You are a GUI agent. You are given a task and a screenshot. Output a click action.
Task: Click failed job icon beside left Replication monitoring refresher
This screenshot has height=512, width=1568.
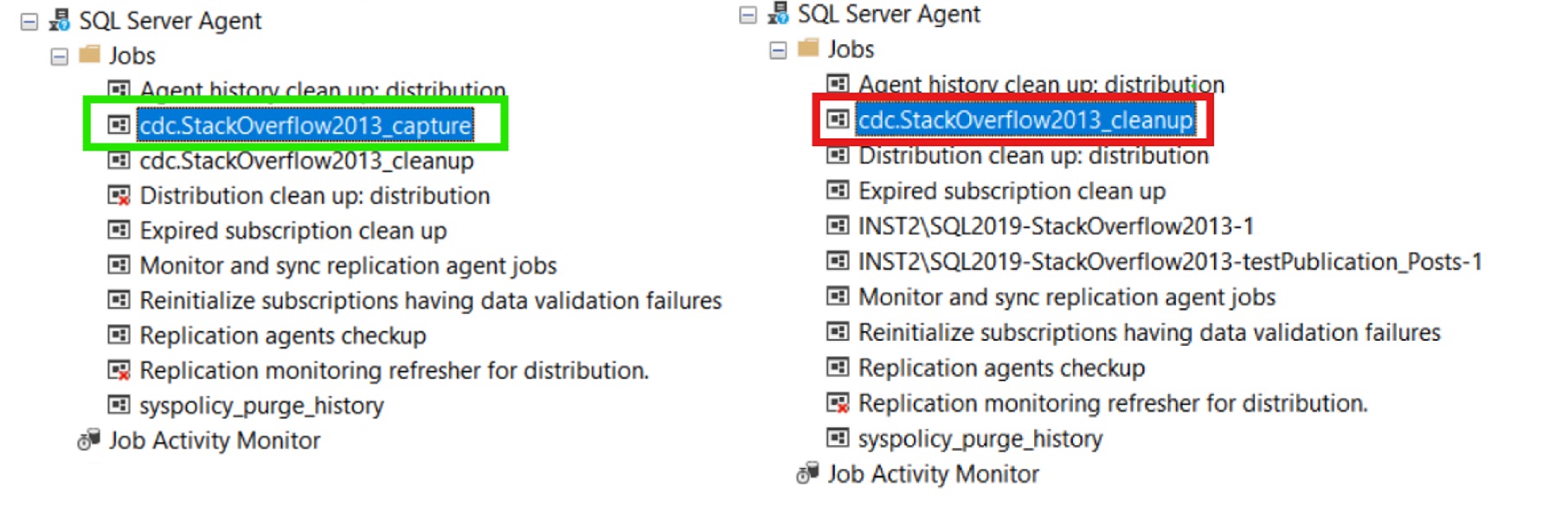point(119,370)
